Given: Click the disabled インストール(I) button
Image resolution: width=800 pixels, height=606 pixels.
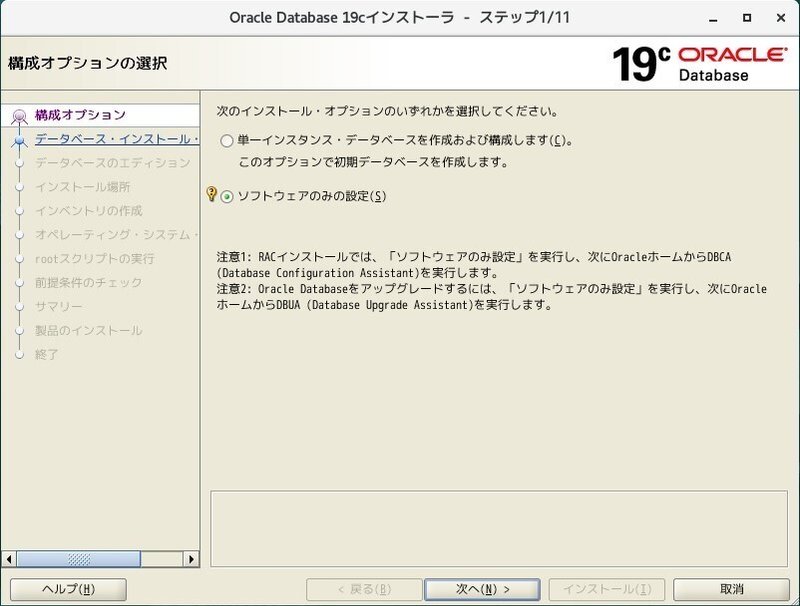Looking at the screenshot, I should pyautogui.click(x=607, y=590).
